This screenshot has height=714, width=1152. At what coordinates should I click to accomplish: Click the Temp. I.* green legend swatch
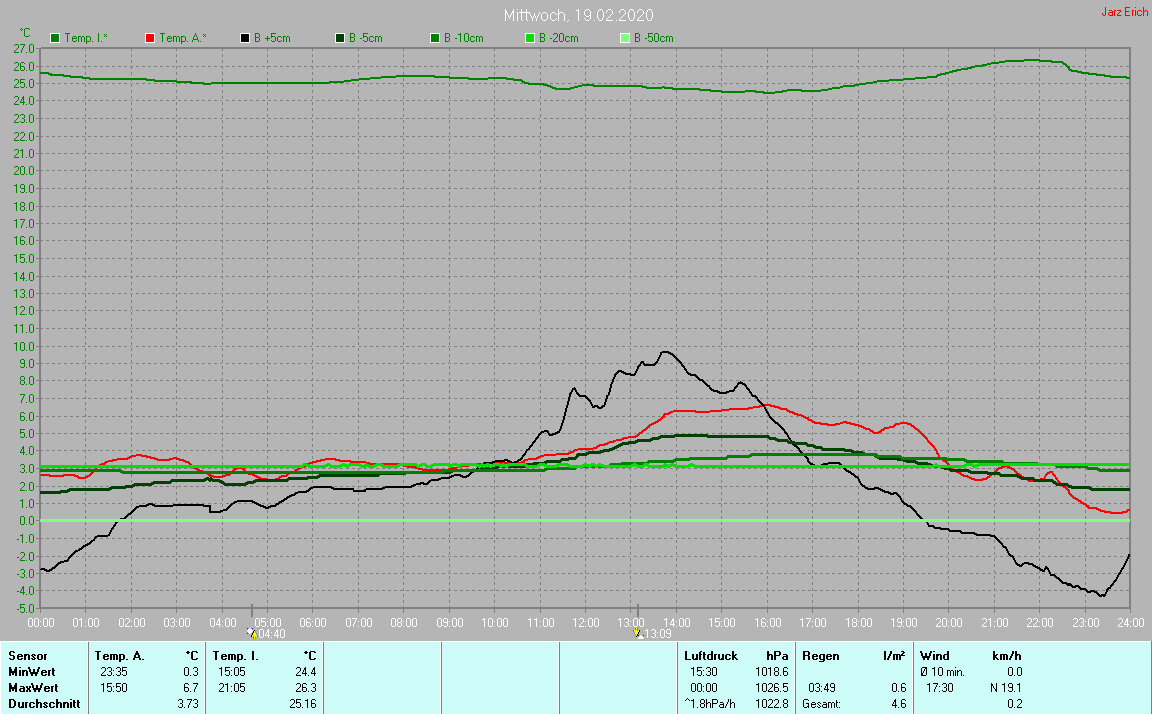[x=55, y=38]
